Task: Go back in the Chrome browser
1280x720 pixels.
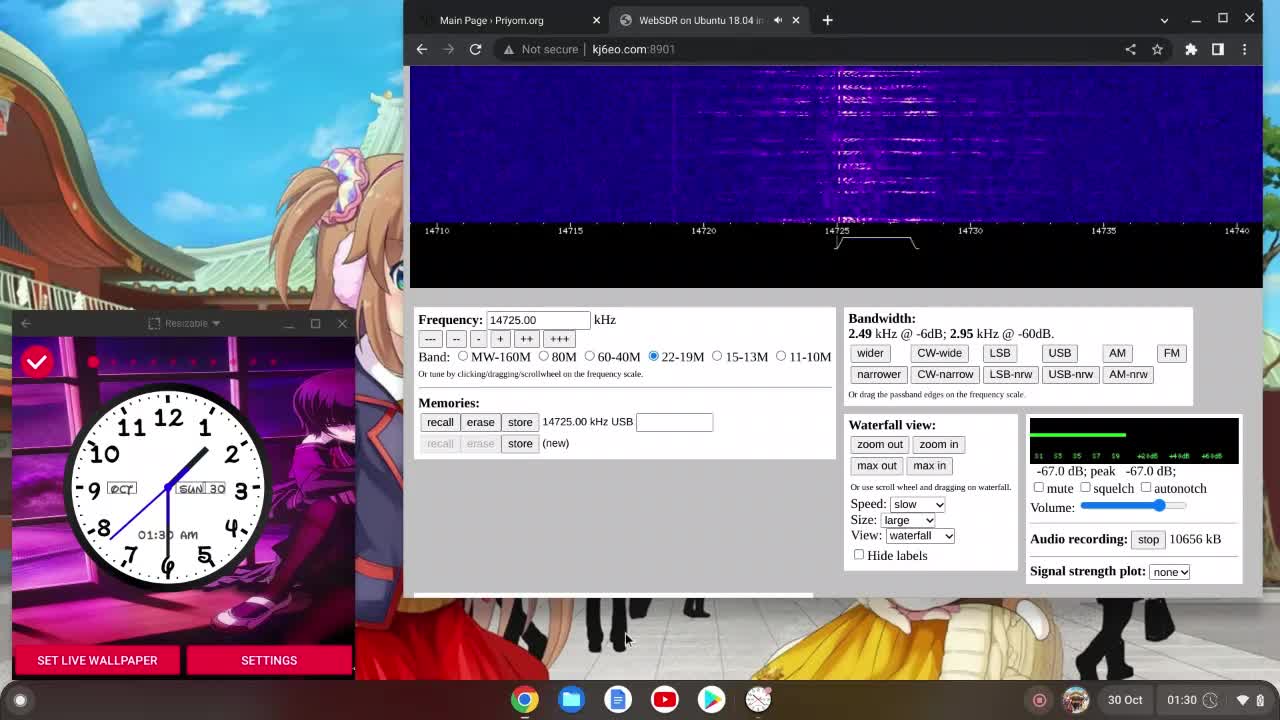Action: (x=422, y=49)
